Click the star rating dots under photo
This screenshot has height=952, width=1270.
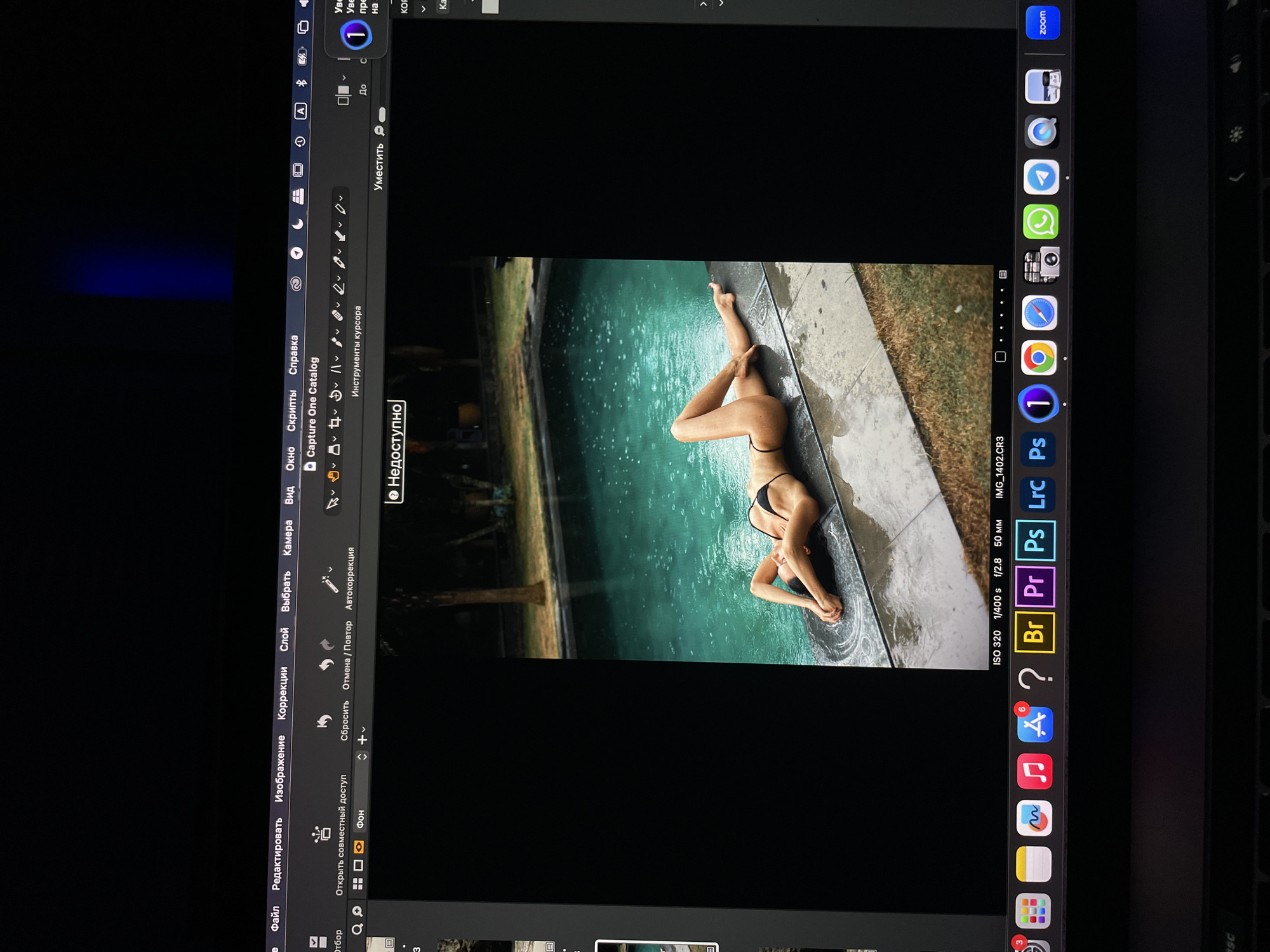click(x=1001, y=315)
